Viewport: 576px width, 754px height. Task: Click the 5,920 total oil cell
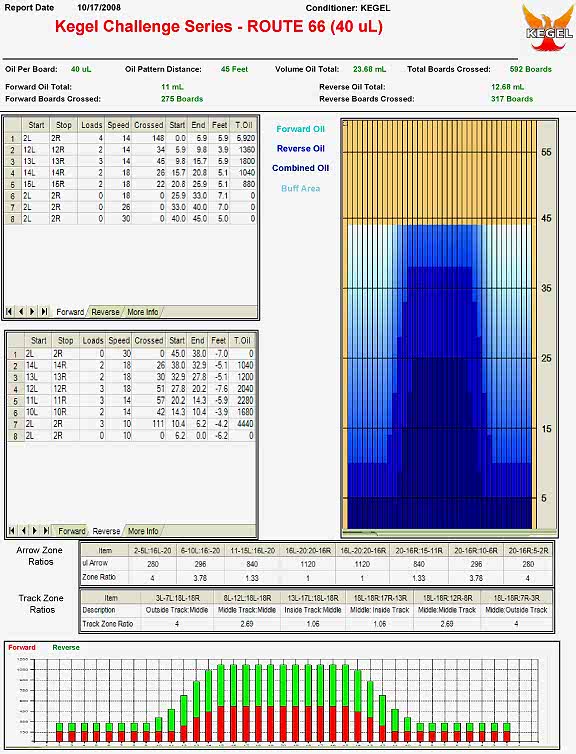click(245, 138)
